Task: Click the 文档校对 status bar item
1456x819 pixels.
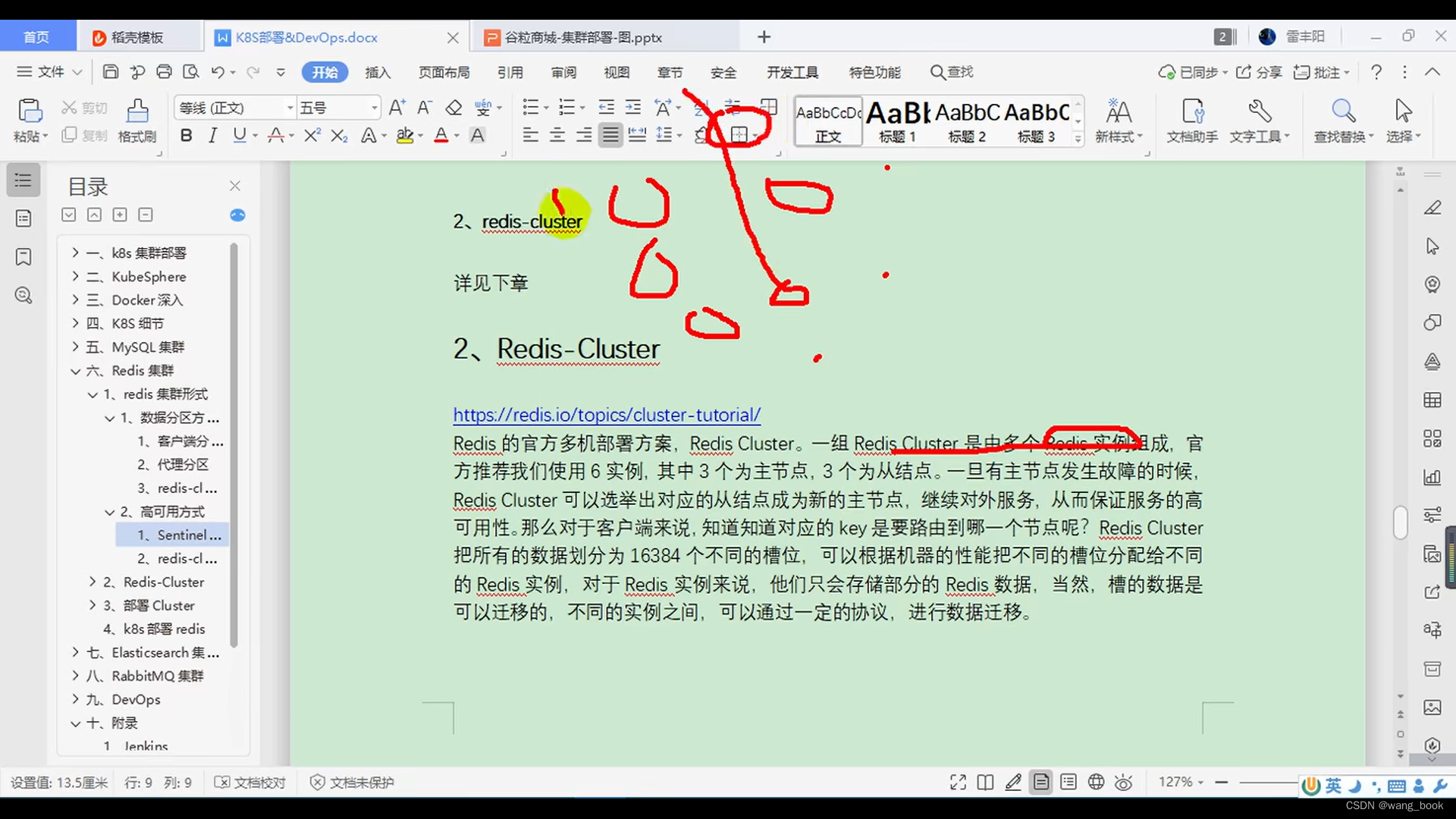Action: pyautogui.click(x=250, y=783)
